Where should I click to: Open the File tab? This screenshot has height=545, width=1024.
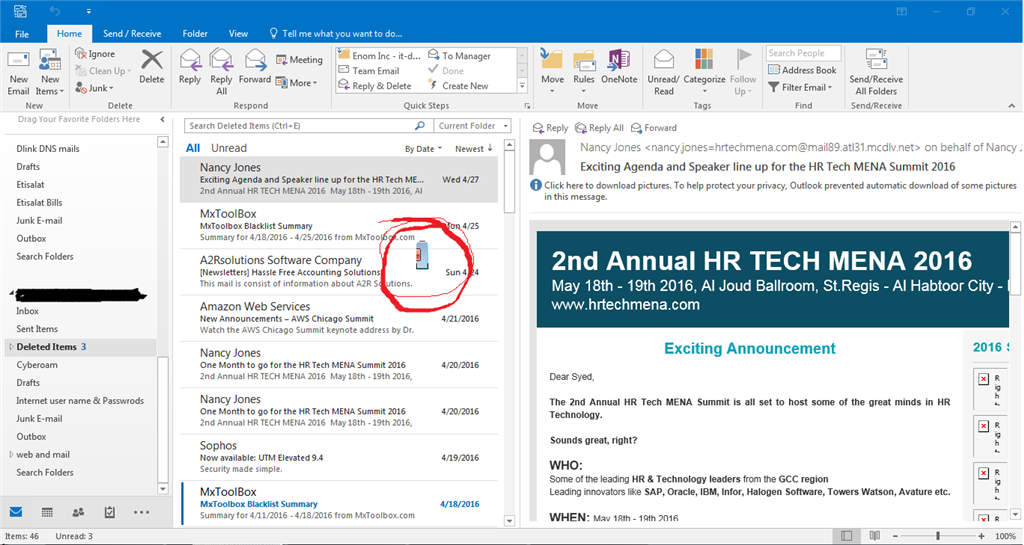pos(22,34)
